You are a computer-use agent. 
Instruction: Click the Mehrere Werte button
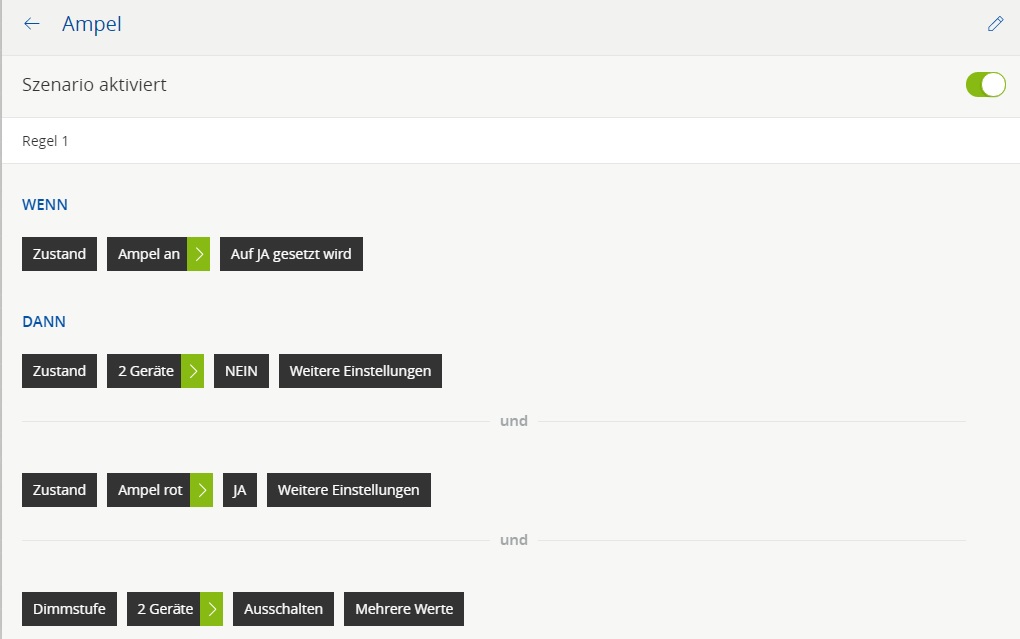coord(403,608)
